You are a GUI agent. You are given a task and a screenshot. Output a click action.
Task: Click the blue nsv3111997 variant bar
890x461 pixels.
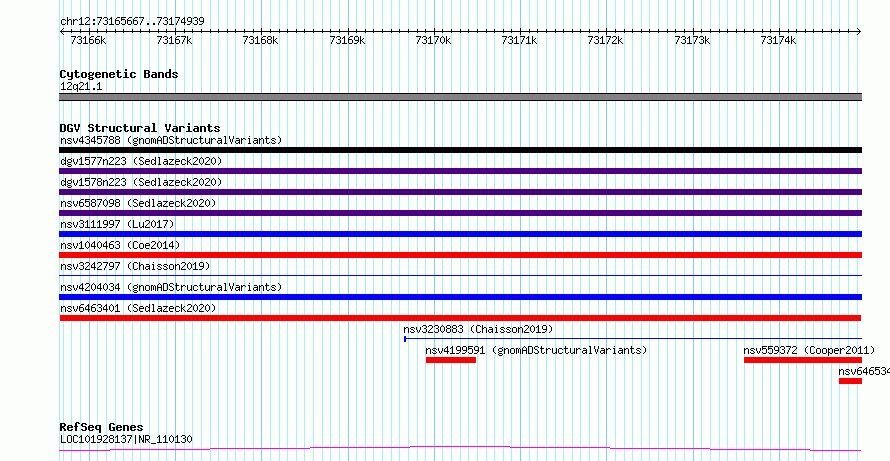click(x=460, y=234)
